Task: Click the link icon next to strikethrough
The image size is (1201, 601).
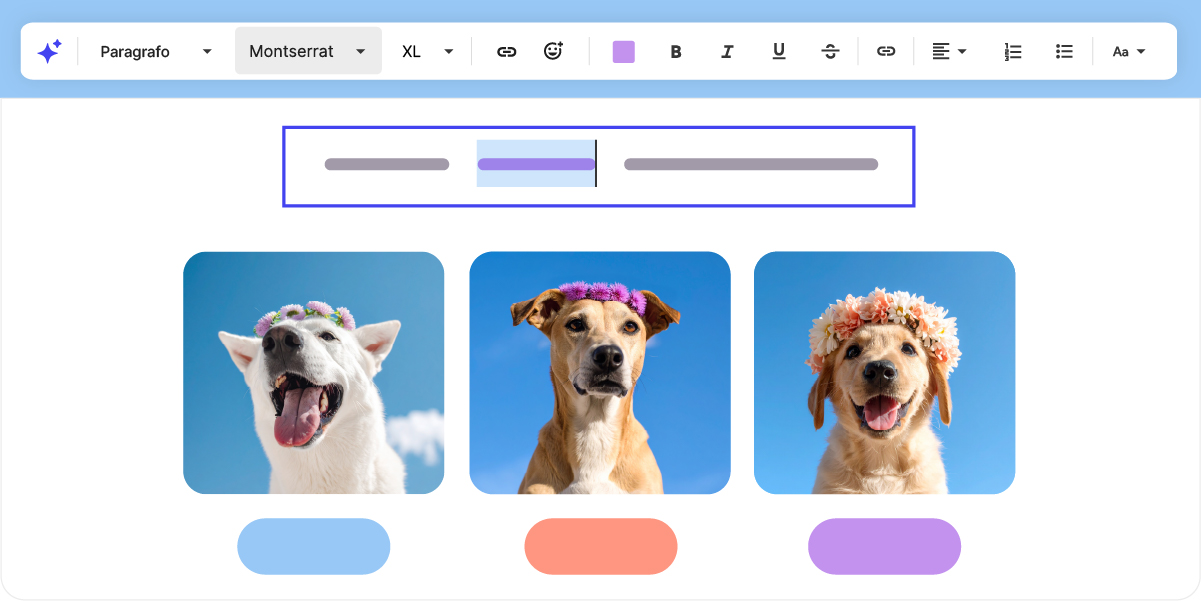Action: [886, 51]
